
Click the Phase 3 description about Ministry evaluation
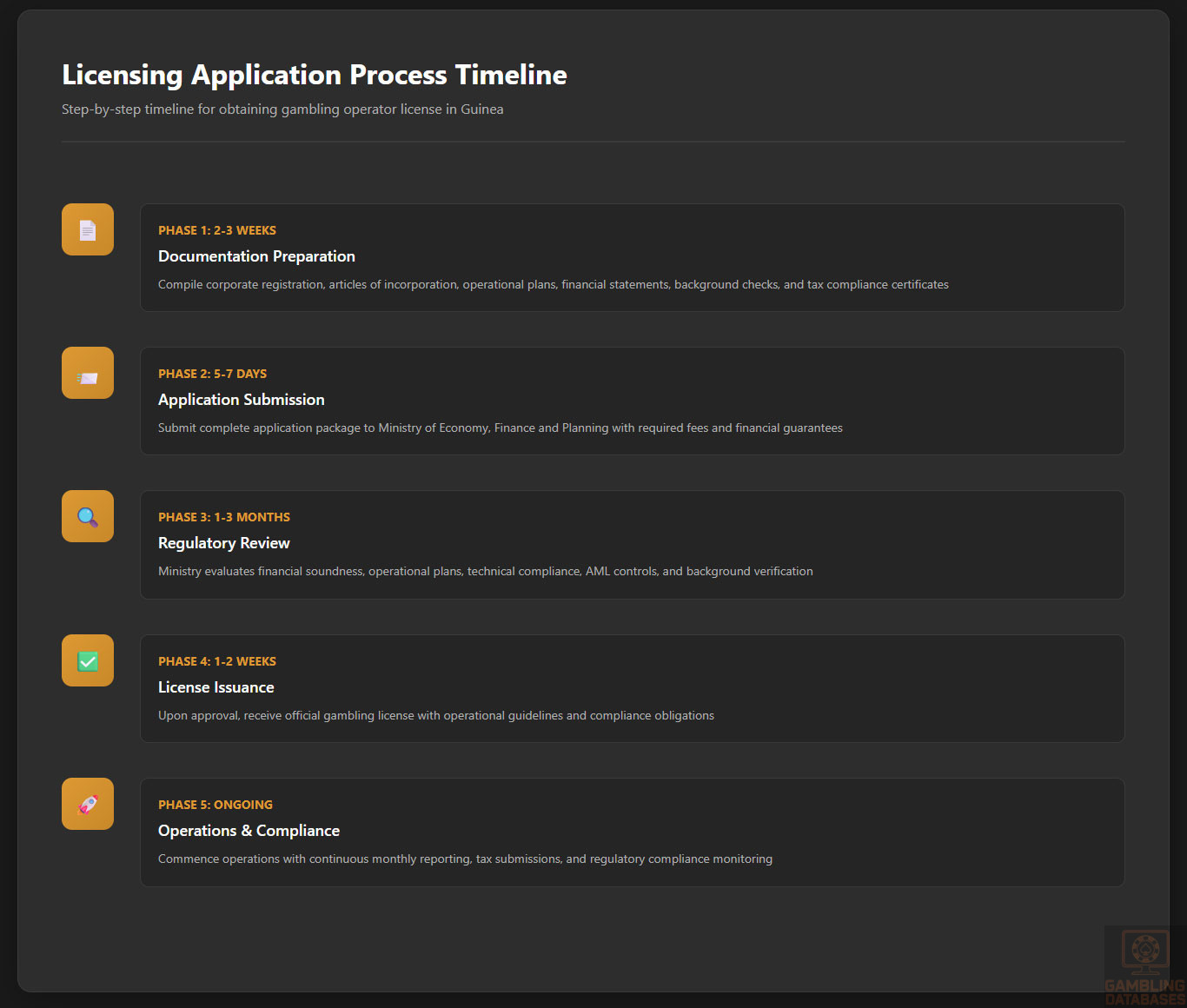(x=485, y=572)
